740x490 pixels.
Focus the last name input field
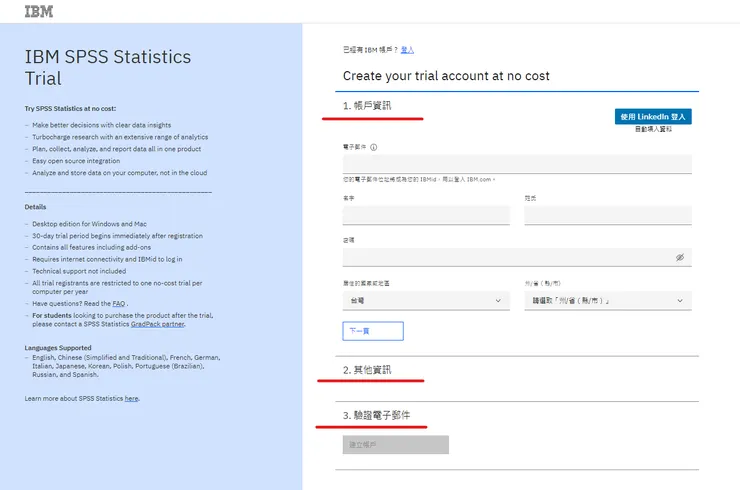coord(608,215)
